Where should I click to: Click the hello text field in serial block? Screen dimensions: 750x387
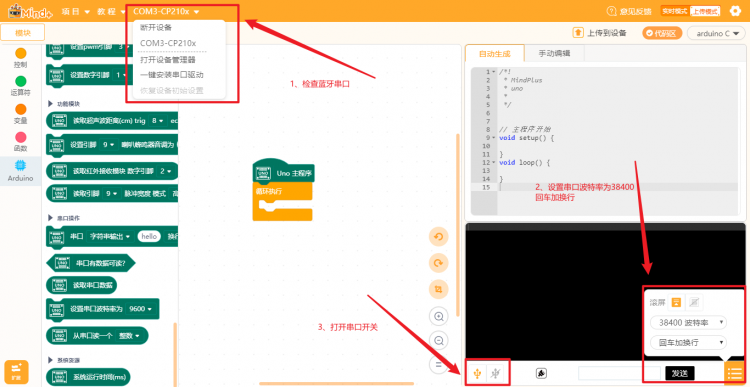click(x=149, y=236)
